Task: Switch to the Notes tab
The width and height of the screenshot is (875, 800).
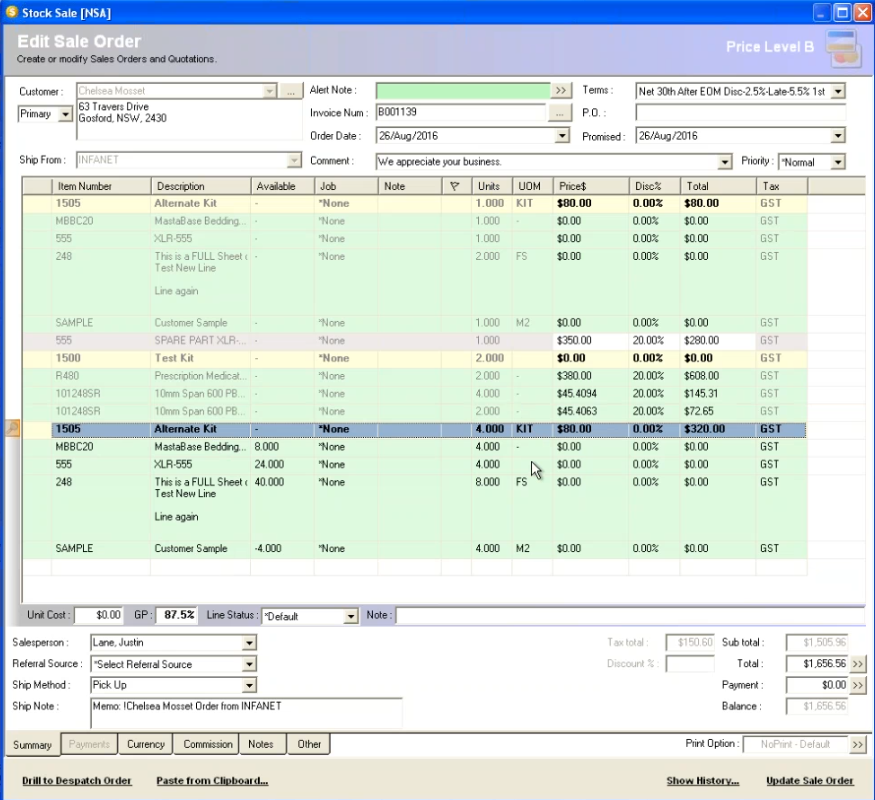Action: [x=261, y=744]
